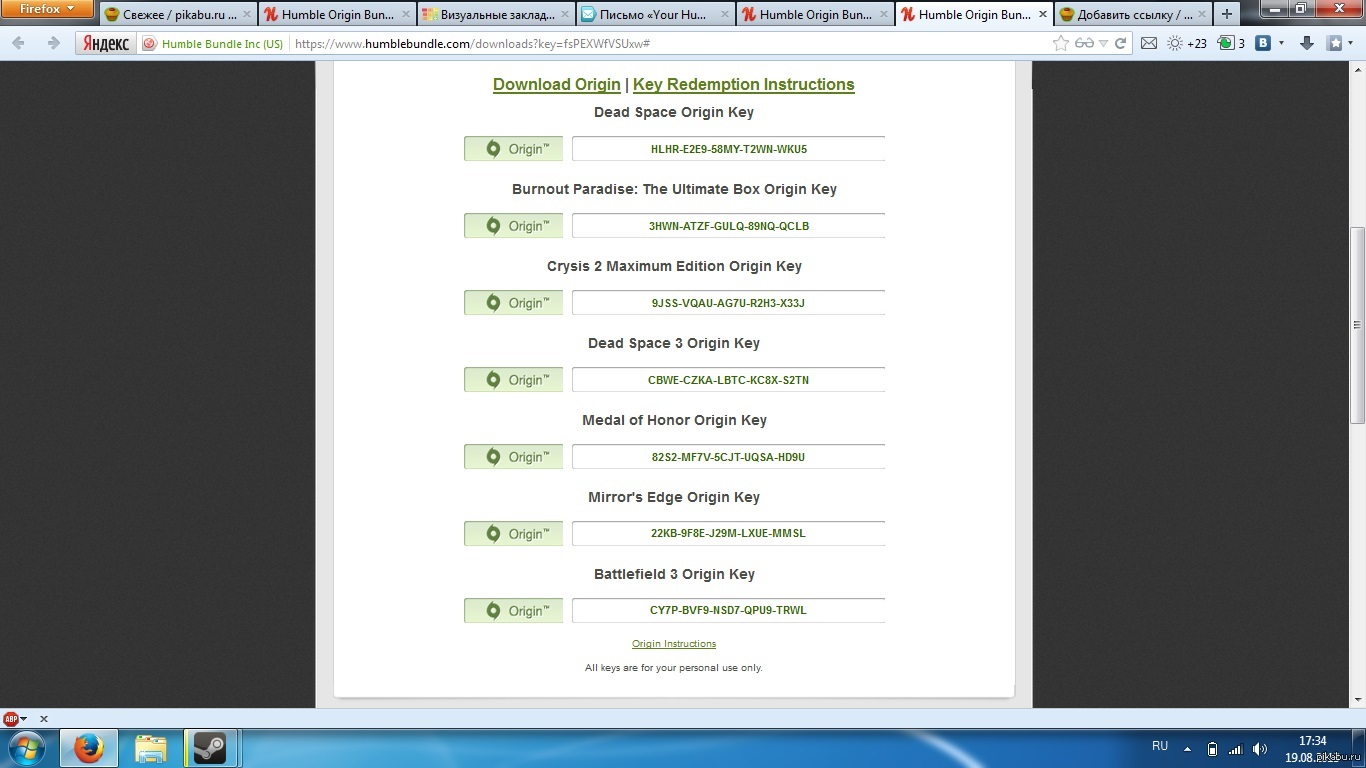Close the addon bar
The width and height of the screenshot is (1366, 768).
coord(44,718)
